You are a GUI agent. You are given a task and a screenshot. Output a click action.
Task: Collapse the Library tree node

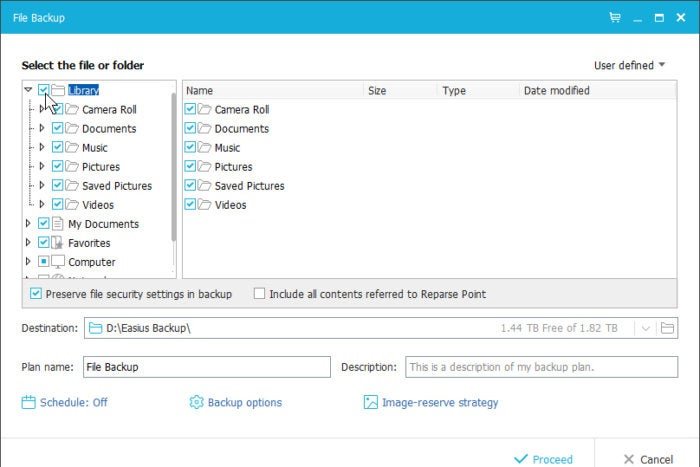[28, 90]
